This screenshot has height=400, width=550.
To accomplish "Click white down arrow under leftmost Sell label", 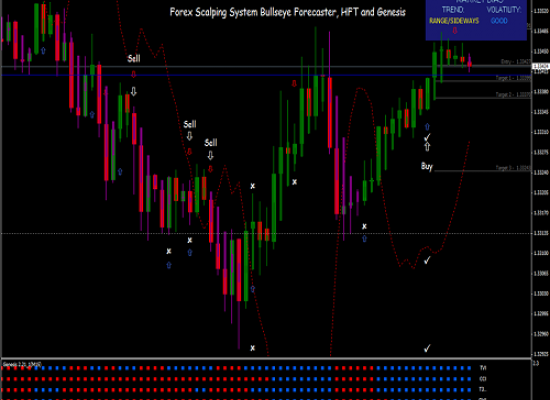I will (134, 92).
